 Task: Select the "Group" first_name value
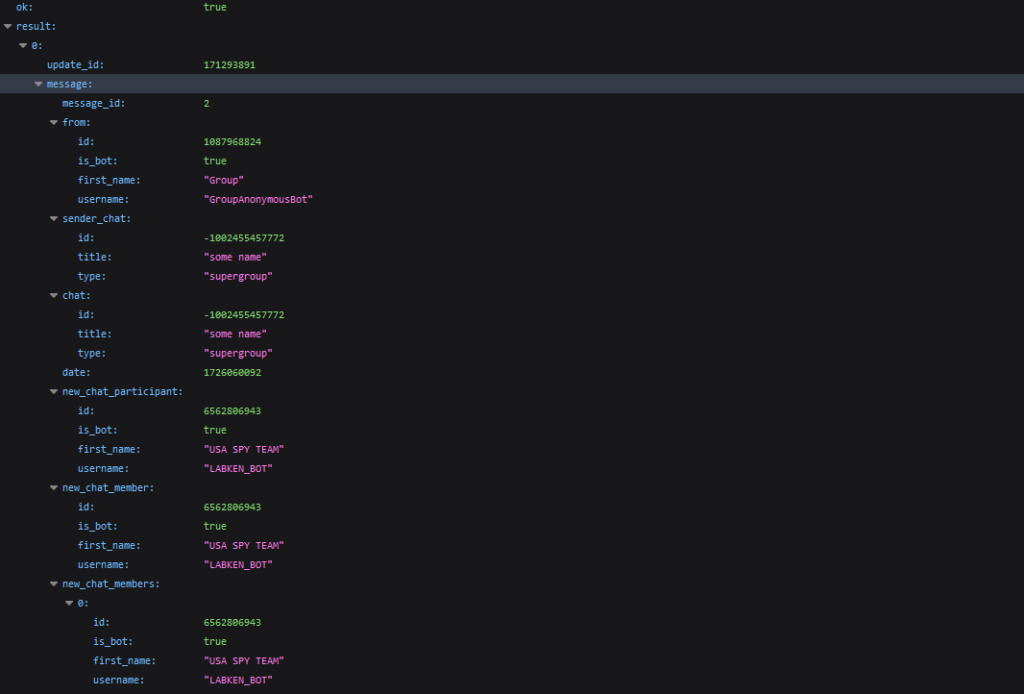(x=224, y=180)
